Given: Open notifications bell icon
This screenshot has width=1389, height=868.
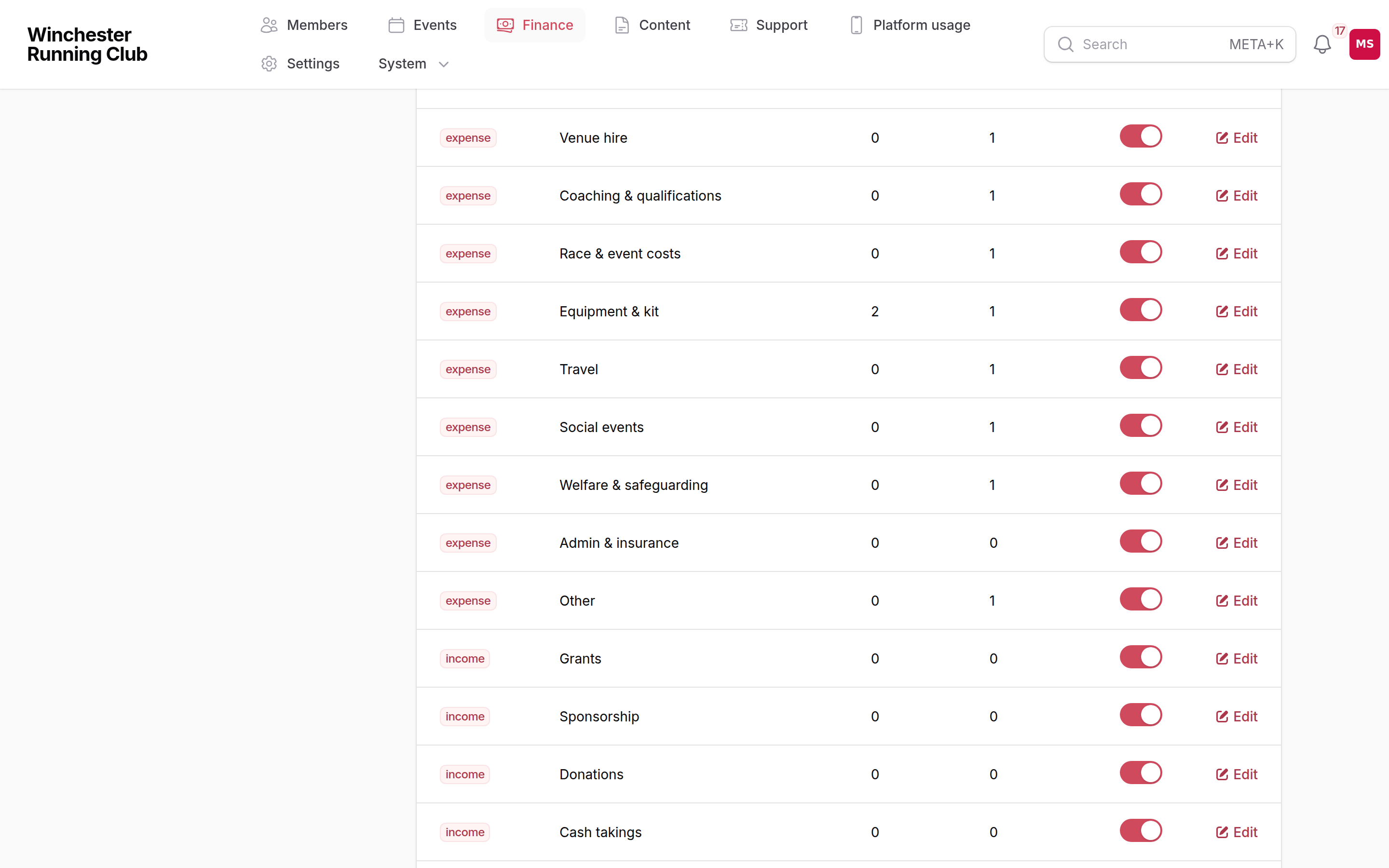Looking at the screenshot, I should coord(1322,44).
